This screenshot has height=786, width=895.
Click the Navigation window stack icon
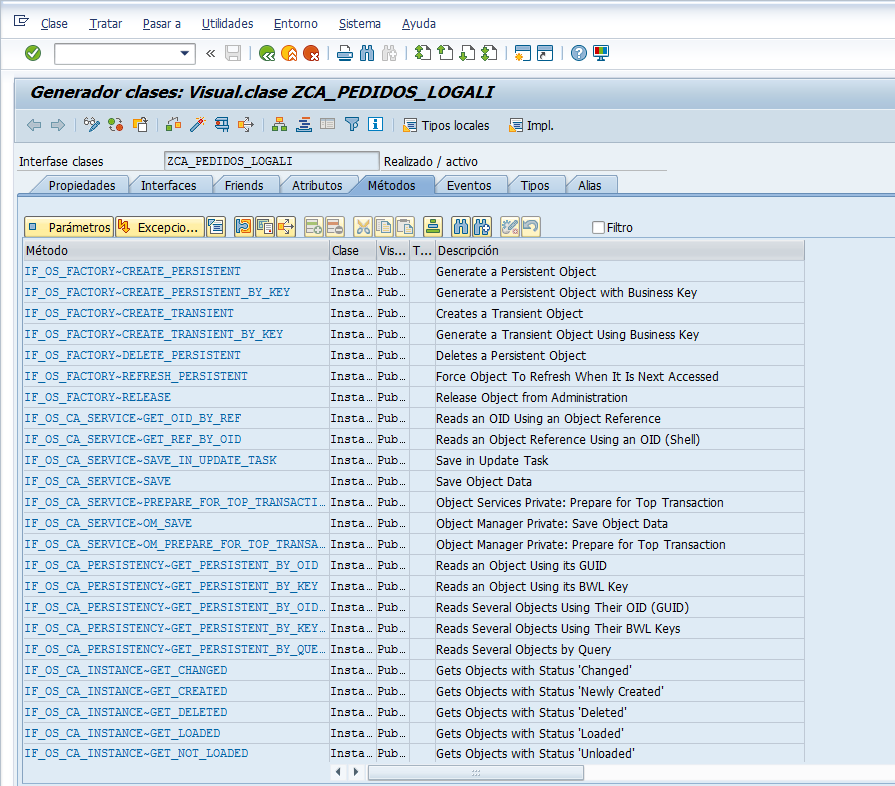(304, 124)
